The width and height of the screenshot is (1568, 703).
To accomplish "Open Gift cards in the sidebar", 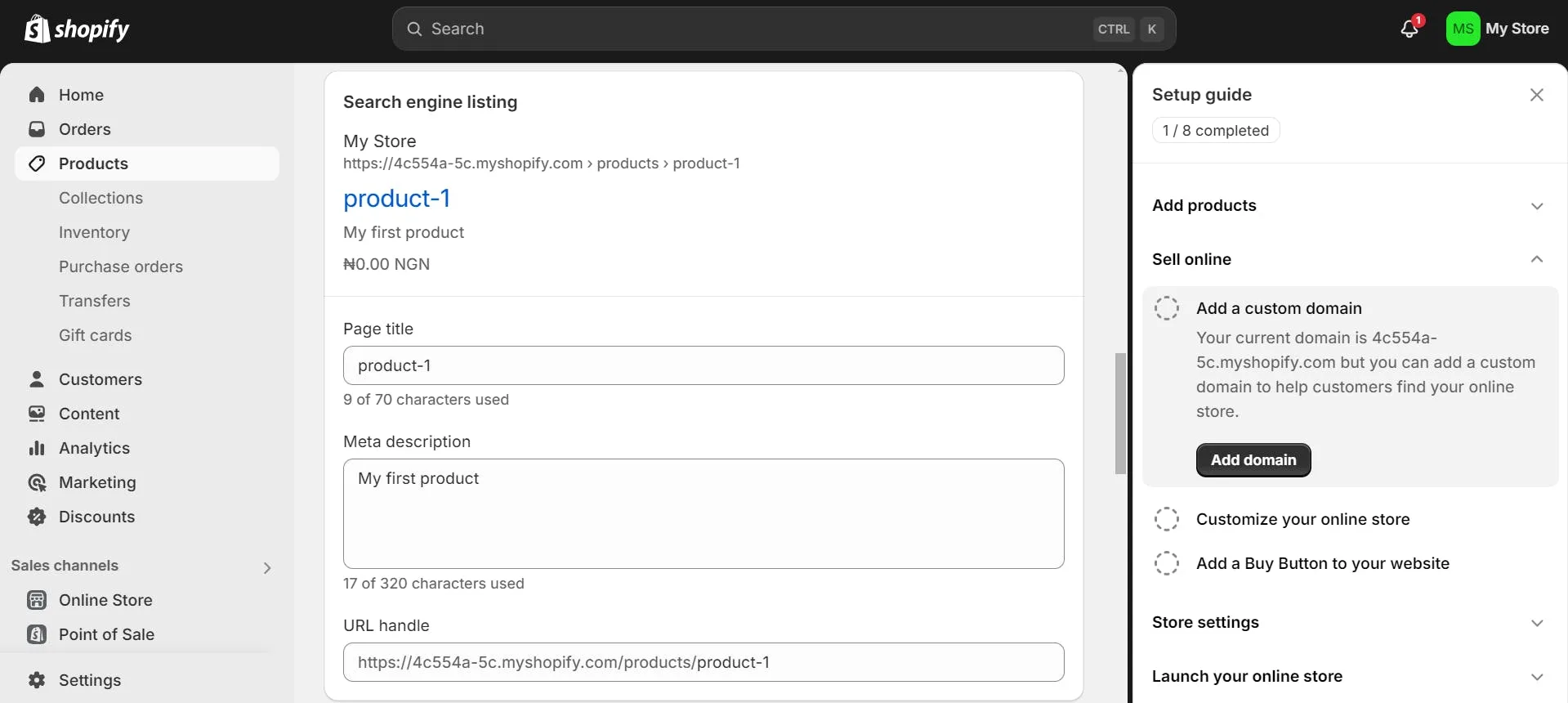I will coord(95,335).
